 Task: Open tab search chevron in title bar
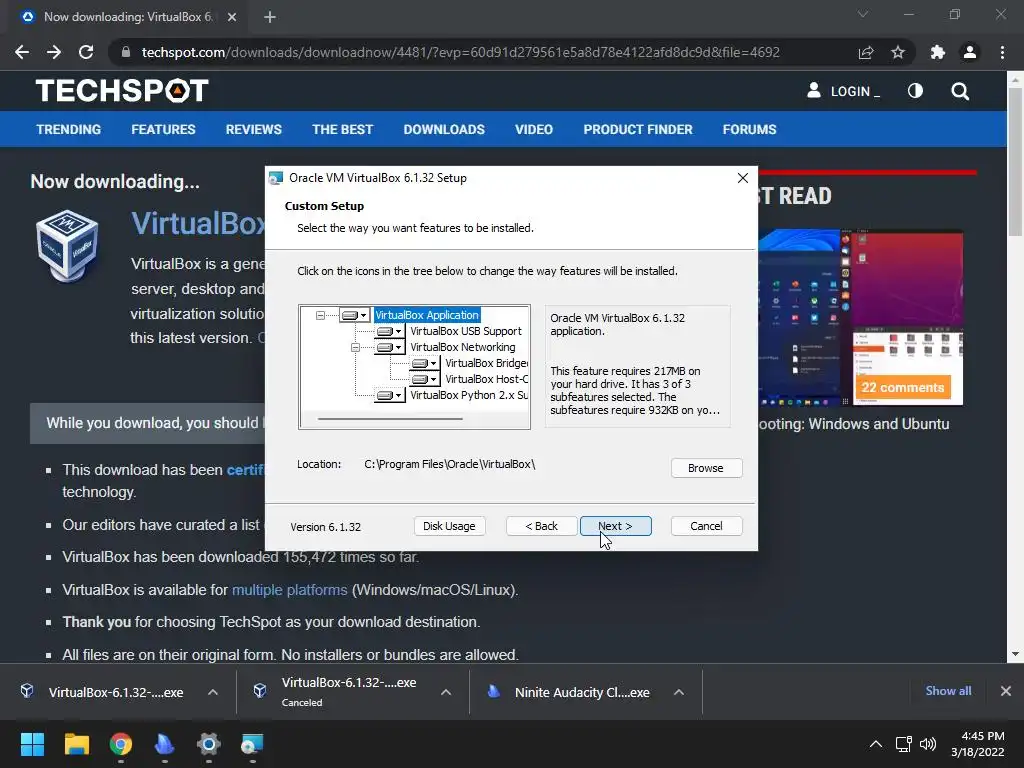coord(863,14)
